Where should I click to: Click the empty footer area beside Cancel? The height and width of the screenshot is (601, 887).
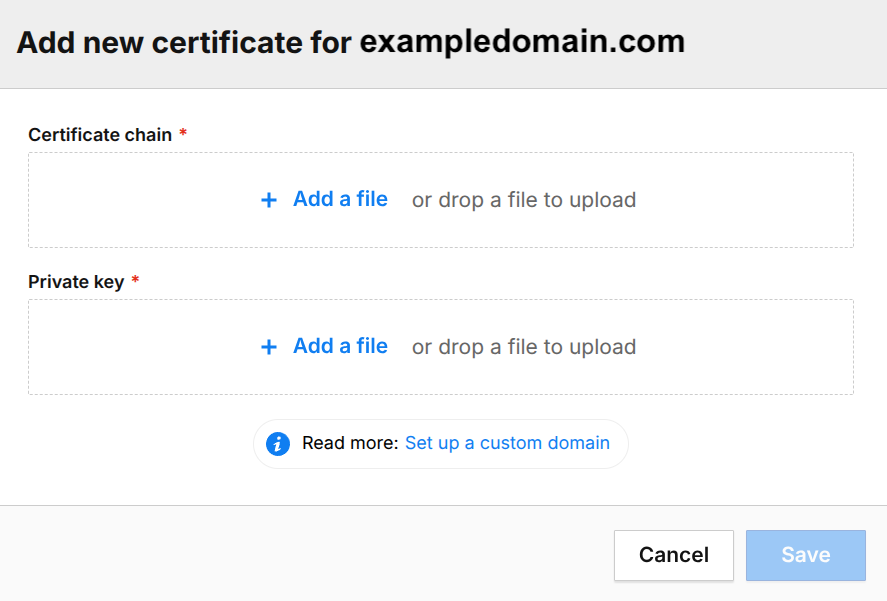tap(305, 555)
